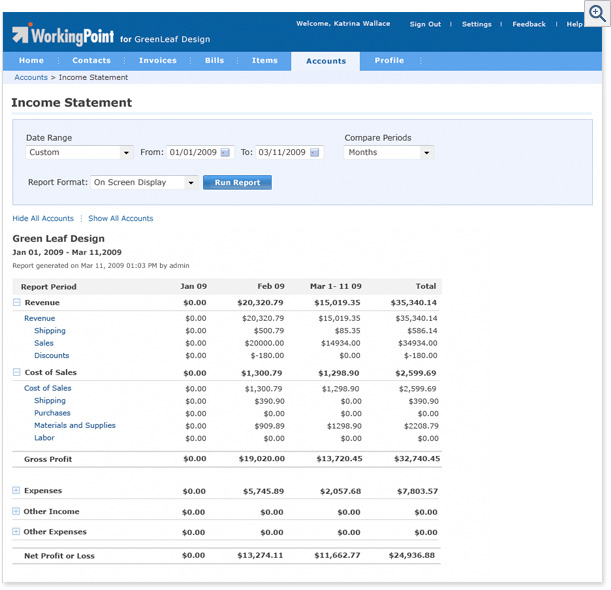Click Revenue Feb value $20,320.79 in bold

[260, 302]
